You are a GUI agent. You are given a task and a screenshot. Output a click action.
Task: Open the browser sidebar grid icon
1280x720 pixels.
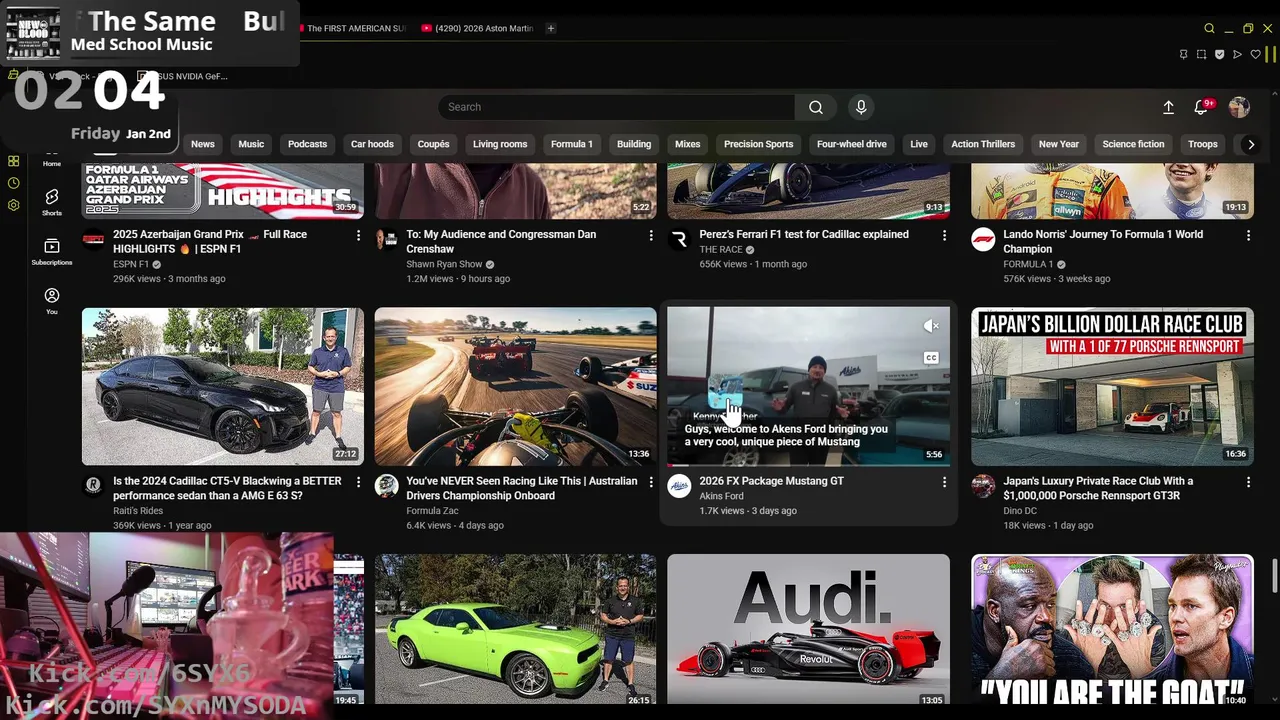(13, 161)
